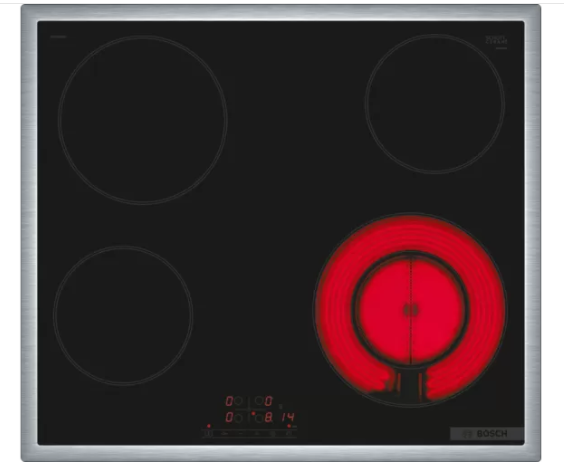Select the front-left zone selector circle

(x=238, y=418)
